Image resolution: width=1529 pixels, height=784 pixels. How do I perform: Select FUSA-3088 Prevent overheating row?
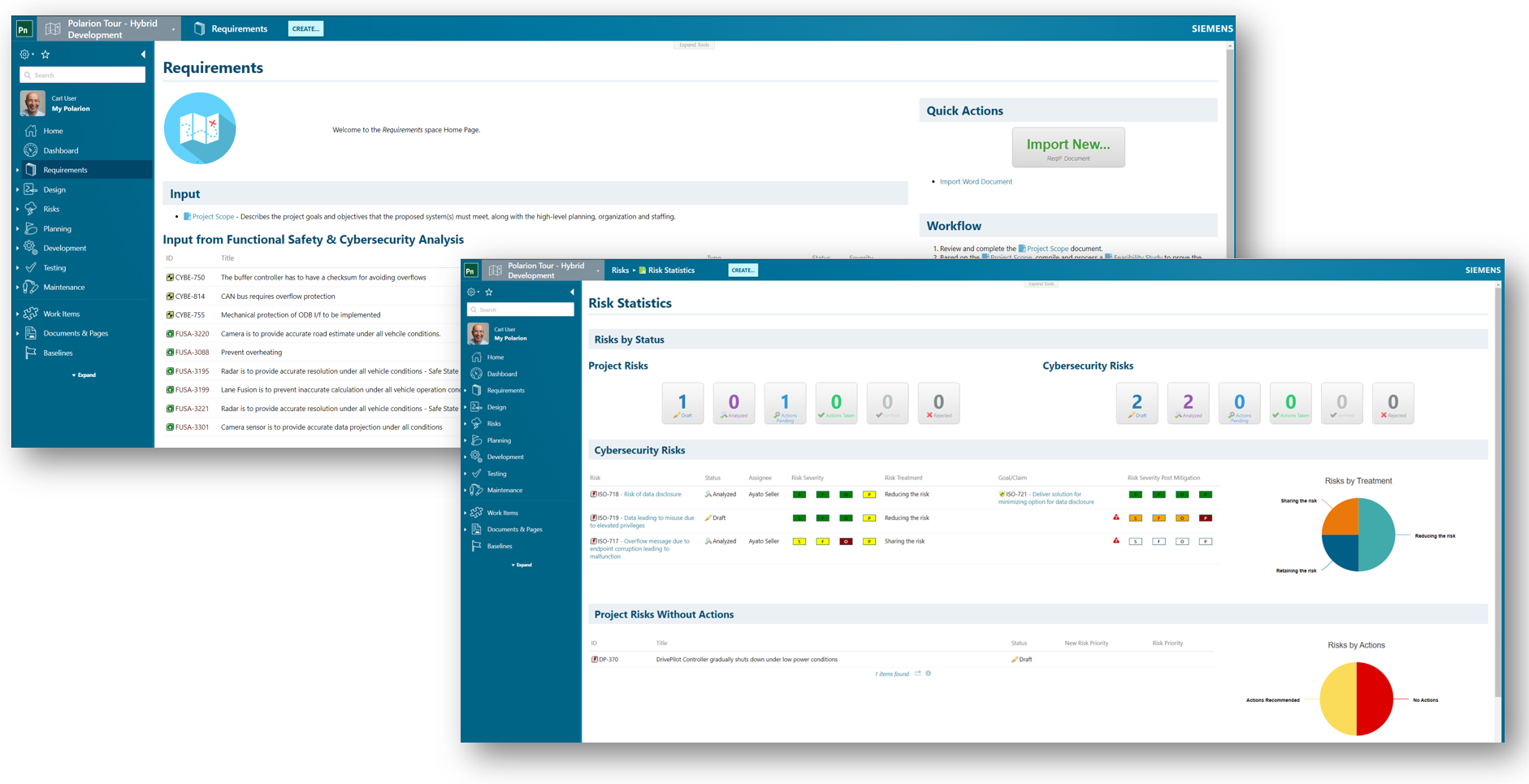pyautogui.click(x=313, y=353)
